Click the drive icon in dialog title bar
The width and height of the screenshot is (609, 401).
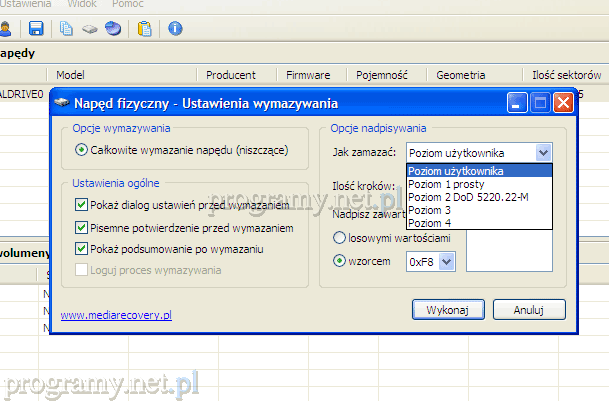[x=62, y=103]
